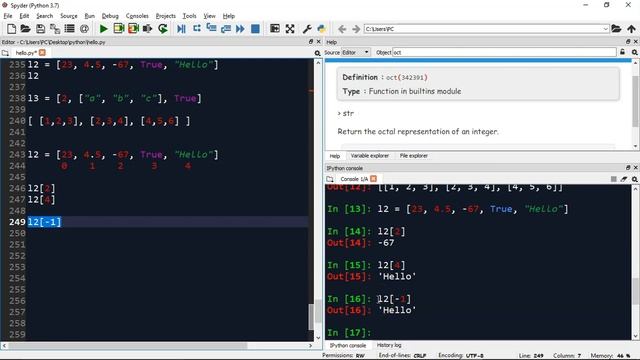The height and width of the screenshot is (360, 640).
Task: Open IPython console options icon
Action: pyautogui.click(x=635, y=179)
